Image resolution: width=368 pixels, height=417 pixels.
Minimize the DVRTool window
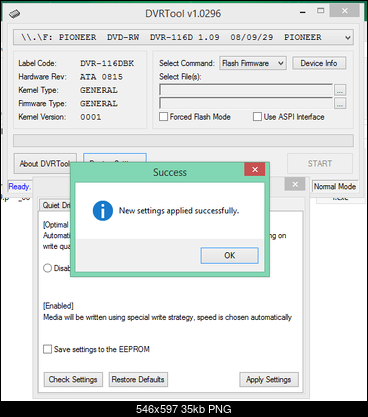(303, 12)
